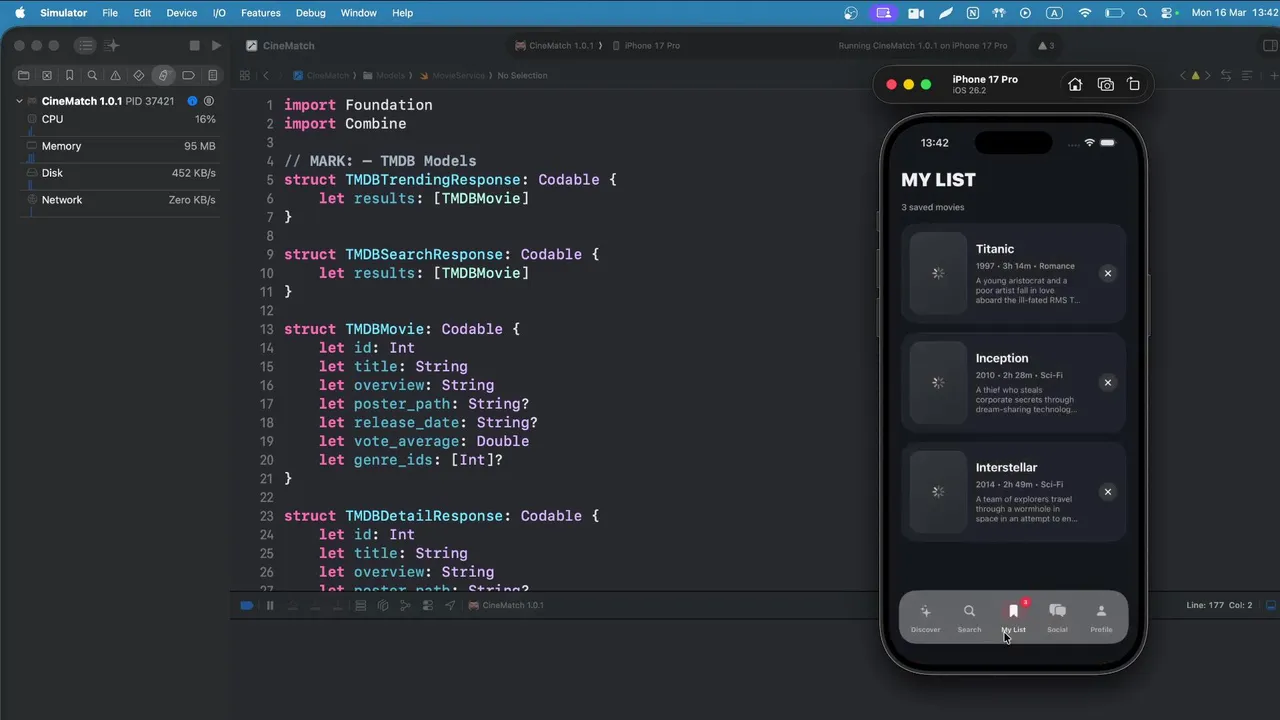Tap the Titanic poster thumbnail
Image resolution: width=1280 pixels, height=720 pixels.
(938, 273)
